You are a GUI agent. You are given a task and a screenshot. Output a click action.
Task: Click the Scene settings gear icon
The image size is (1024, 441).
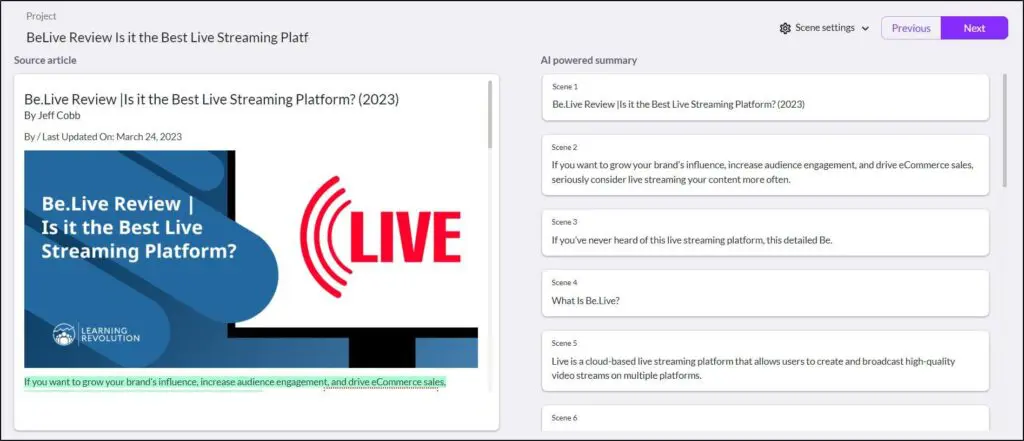(785, 28)
